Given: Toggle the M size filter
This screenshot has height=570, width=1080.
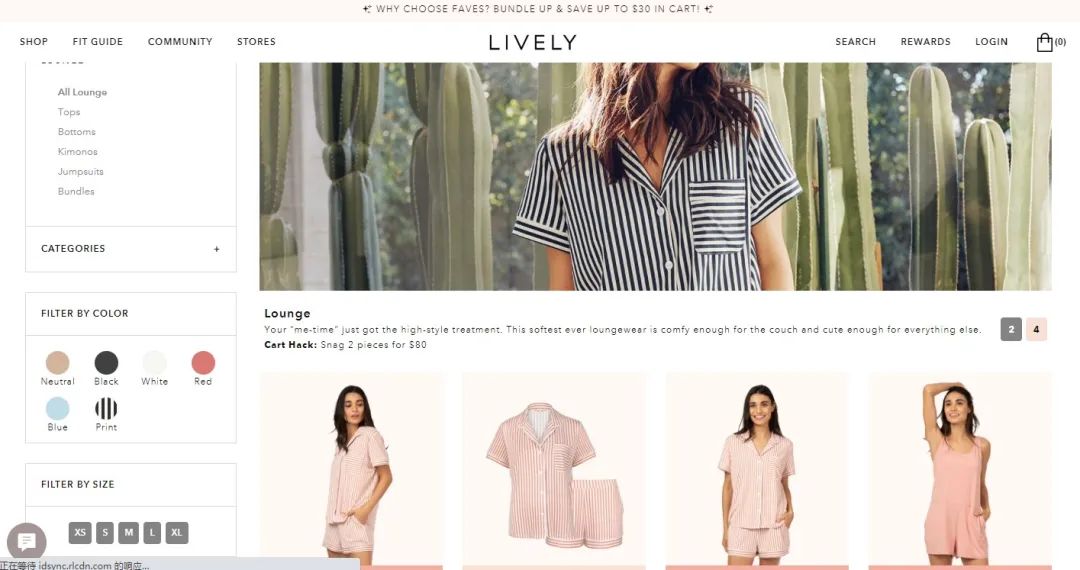Looking at the screenshot, I should 129,532.
